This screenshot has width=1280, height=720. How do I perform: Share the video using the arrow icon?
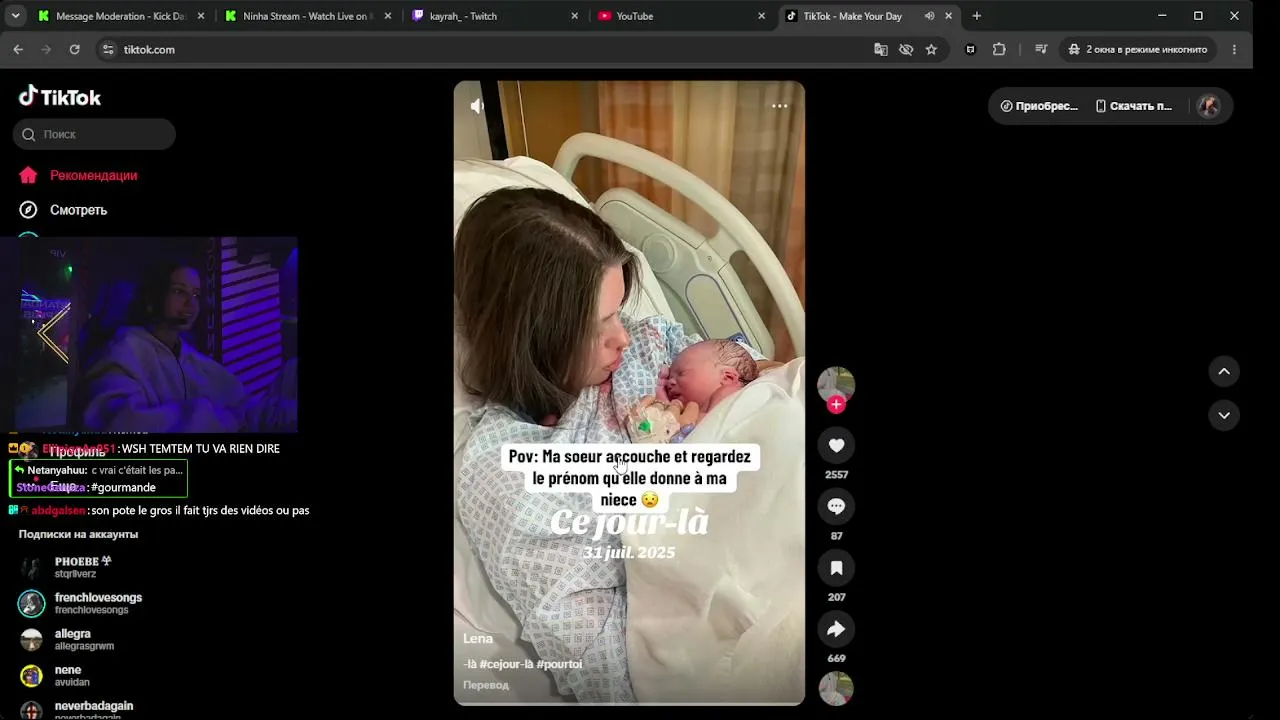(836, 629)
